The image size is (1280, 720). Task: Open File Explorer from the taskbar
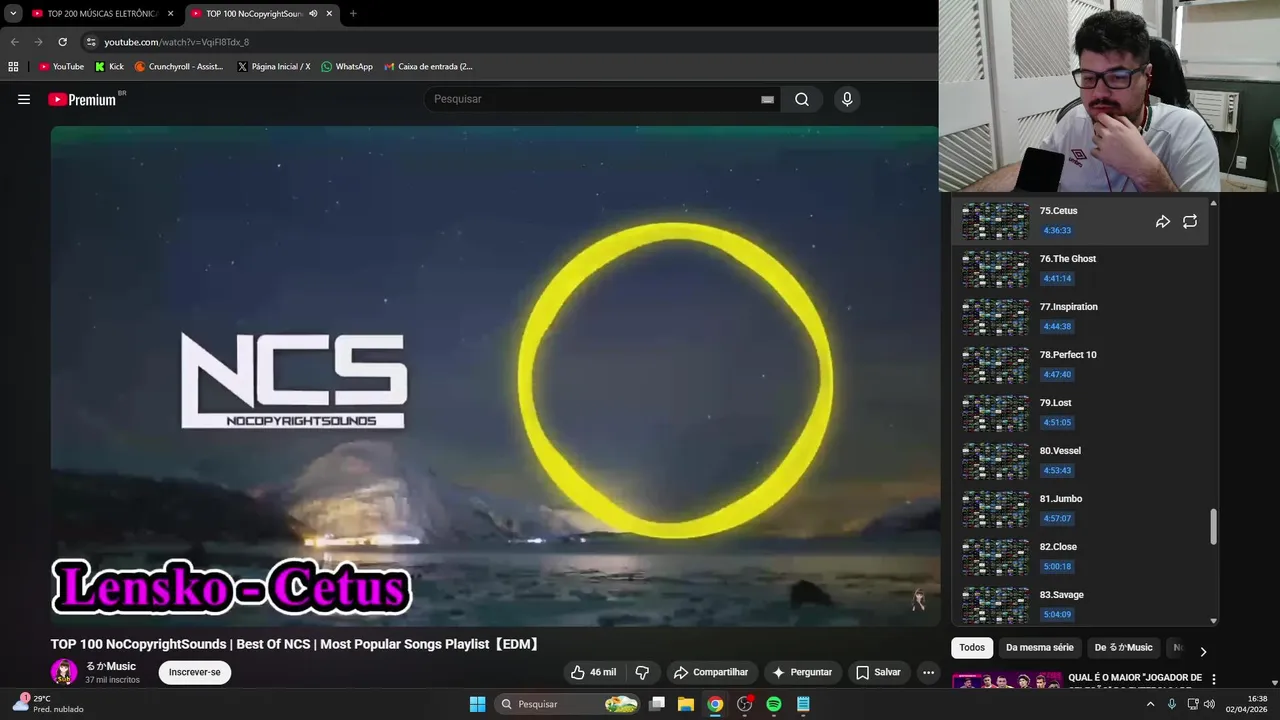tap(686, 704)
